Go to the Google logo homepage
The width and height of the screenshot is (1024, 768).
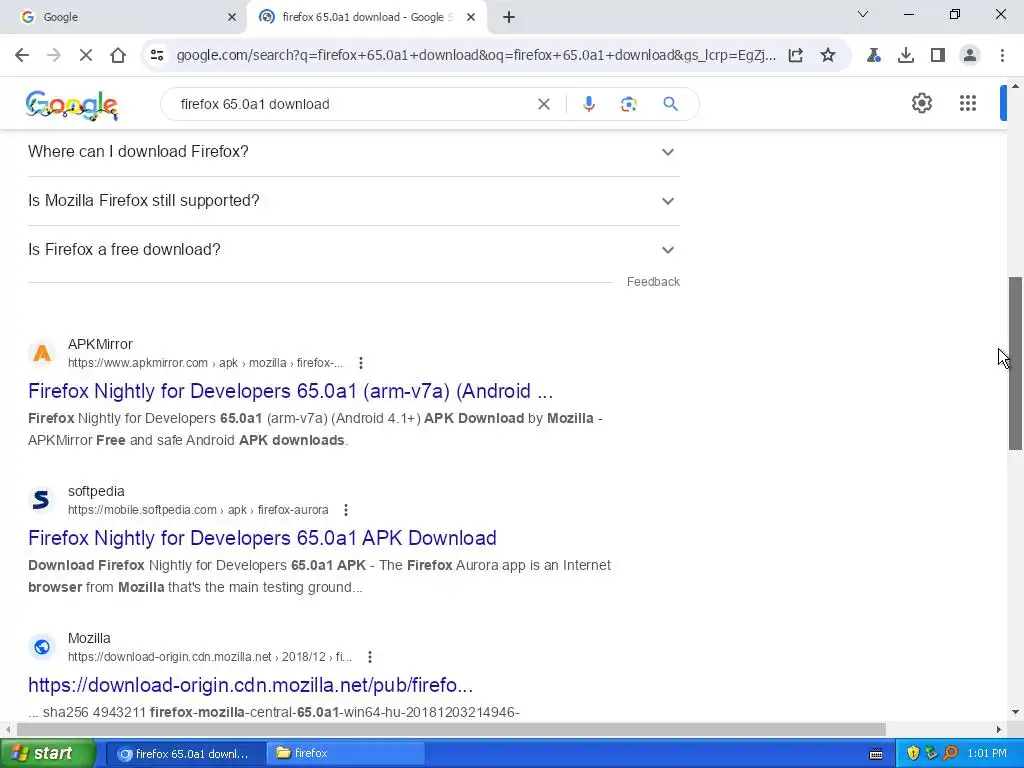[72, 104]
